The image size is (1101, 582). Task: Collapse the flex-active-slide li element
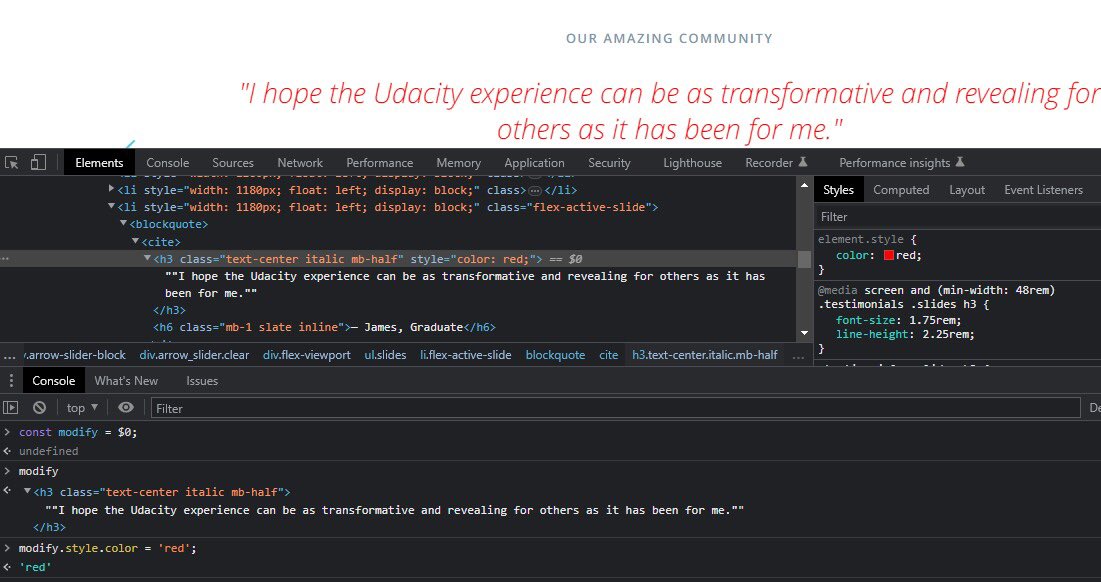coord(112,206)
